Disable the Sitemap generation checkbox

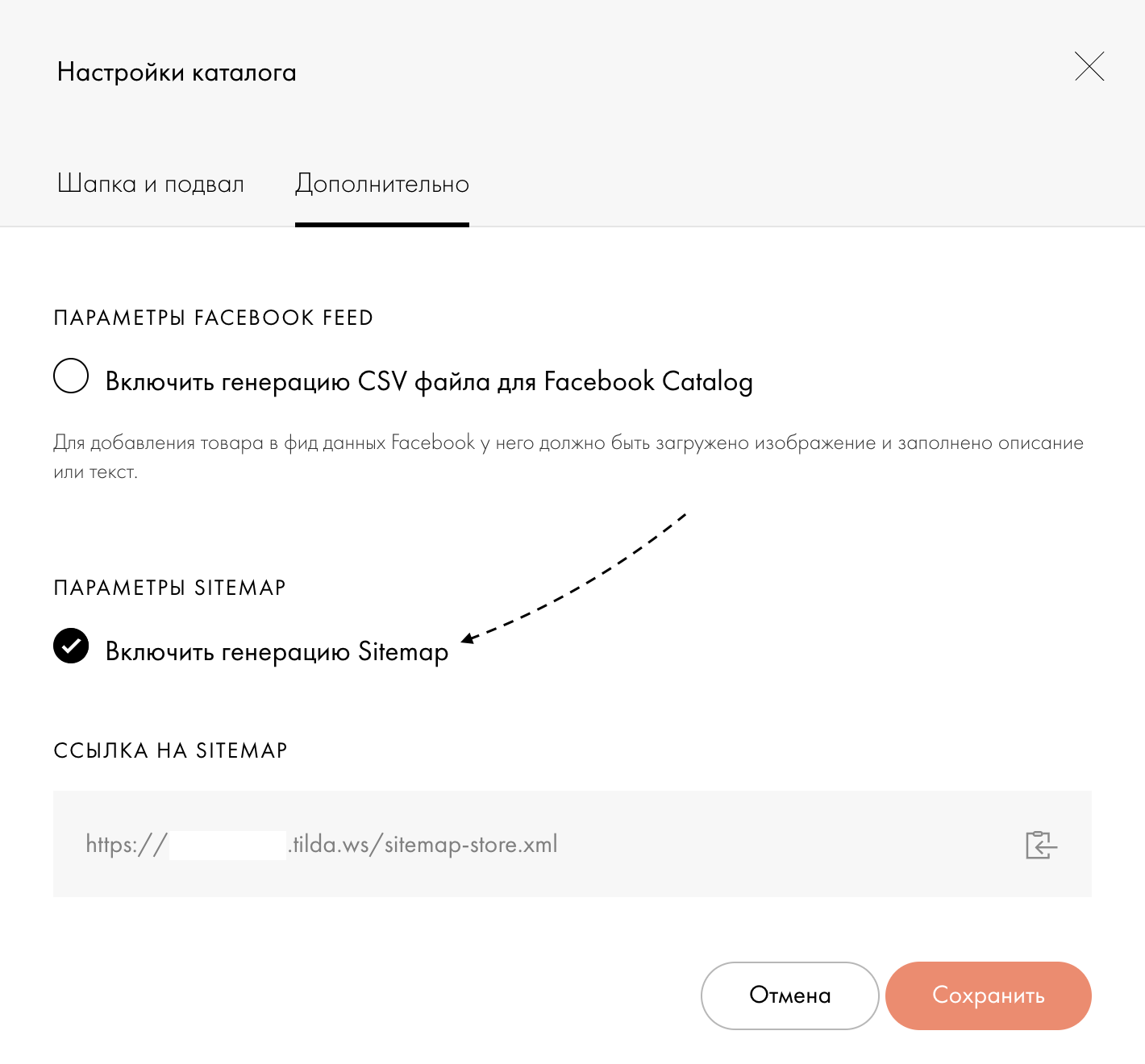point(71,646)
